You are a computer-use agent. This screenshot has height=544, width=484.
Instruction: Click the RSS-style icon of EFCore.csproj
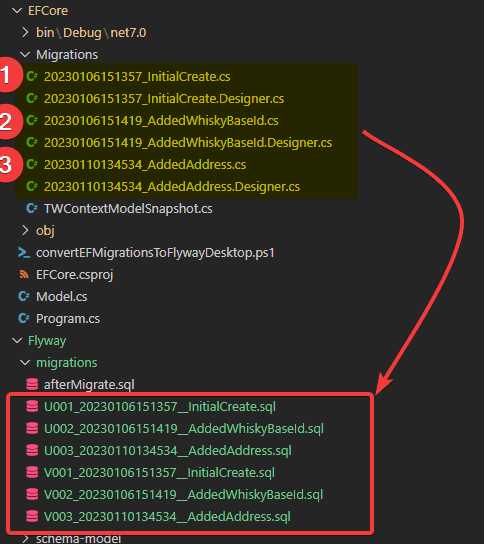[x=24, y=274]
